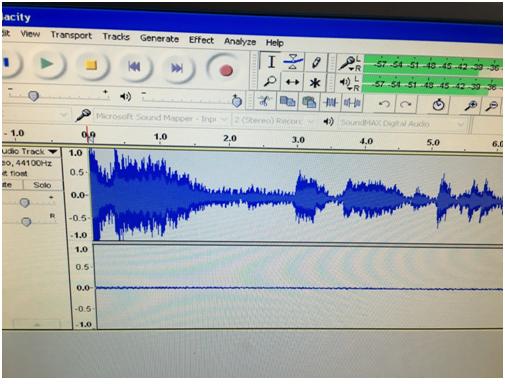This screenshot has height=384, width=505.
Task: Open the Transport menu
Action: 71,35
